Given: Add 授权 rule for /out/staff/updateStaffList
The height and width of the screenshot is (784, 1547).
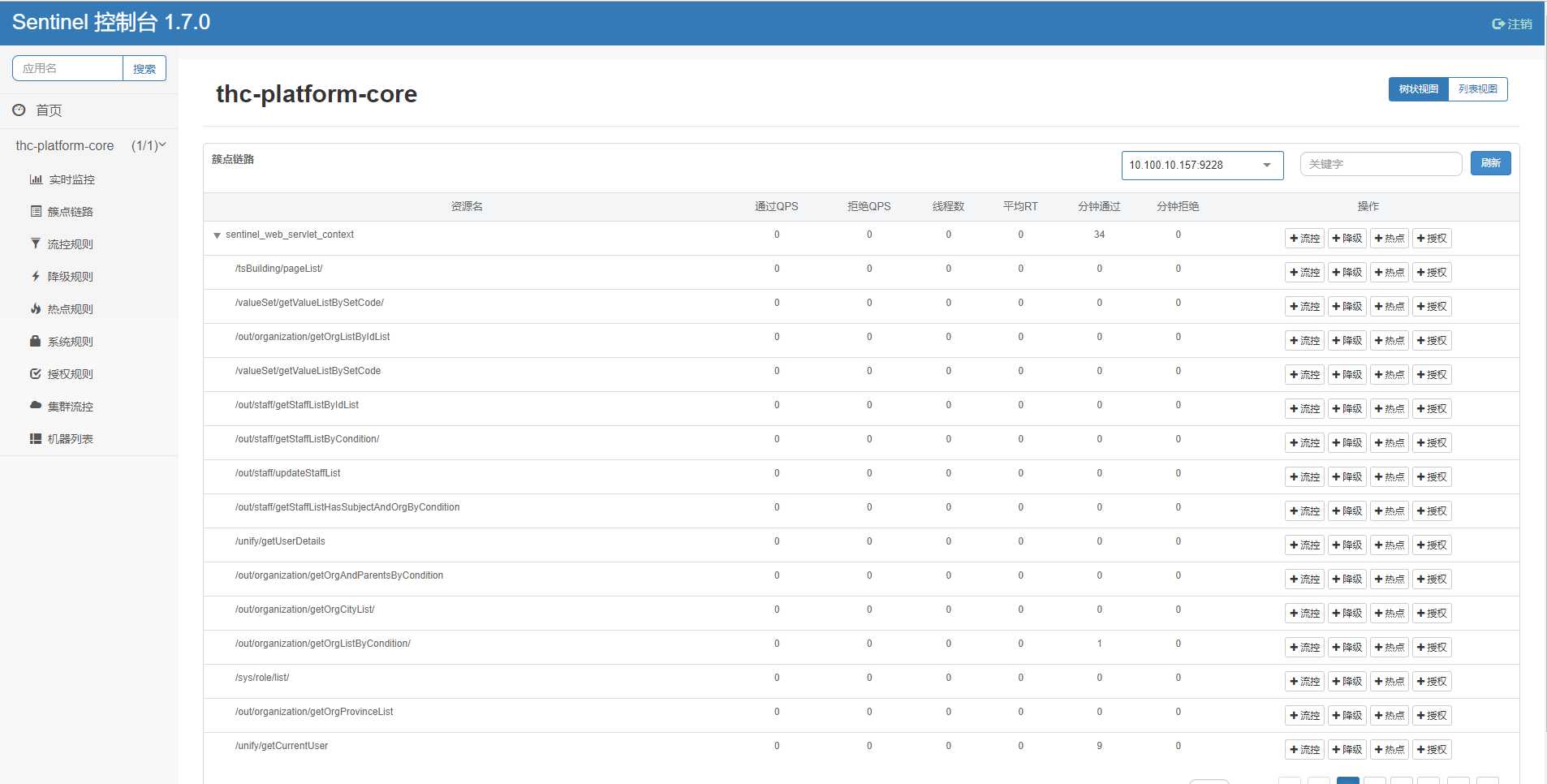Looking at the screenshot, I should pos(1432,477).
